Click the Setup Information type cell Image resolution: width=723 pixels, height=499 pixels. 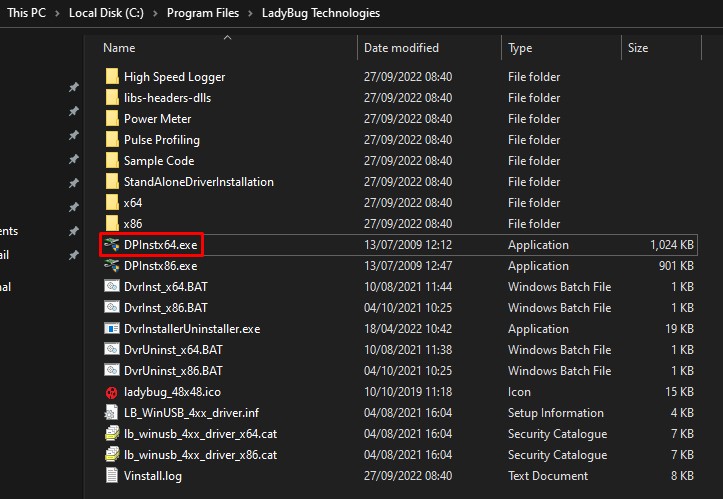tap(556, 413)
